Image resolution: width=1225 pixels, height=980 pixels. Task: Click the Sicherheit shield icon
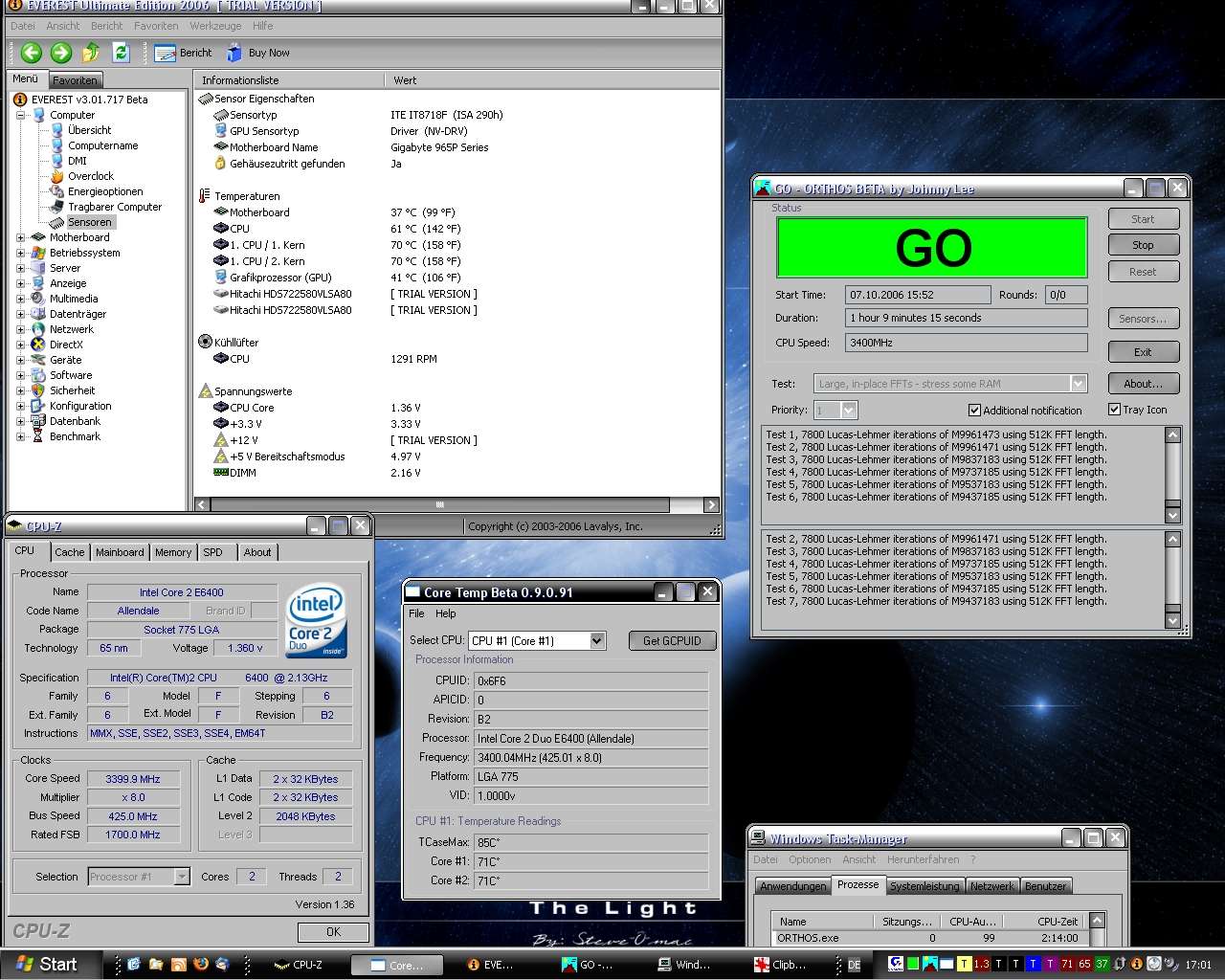tap(38, 390)
